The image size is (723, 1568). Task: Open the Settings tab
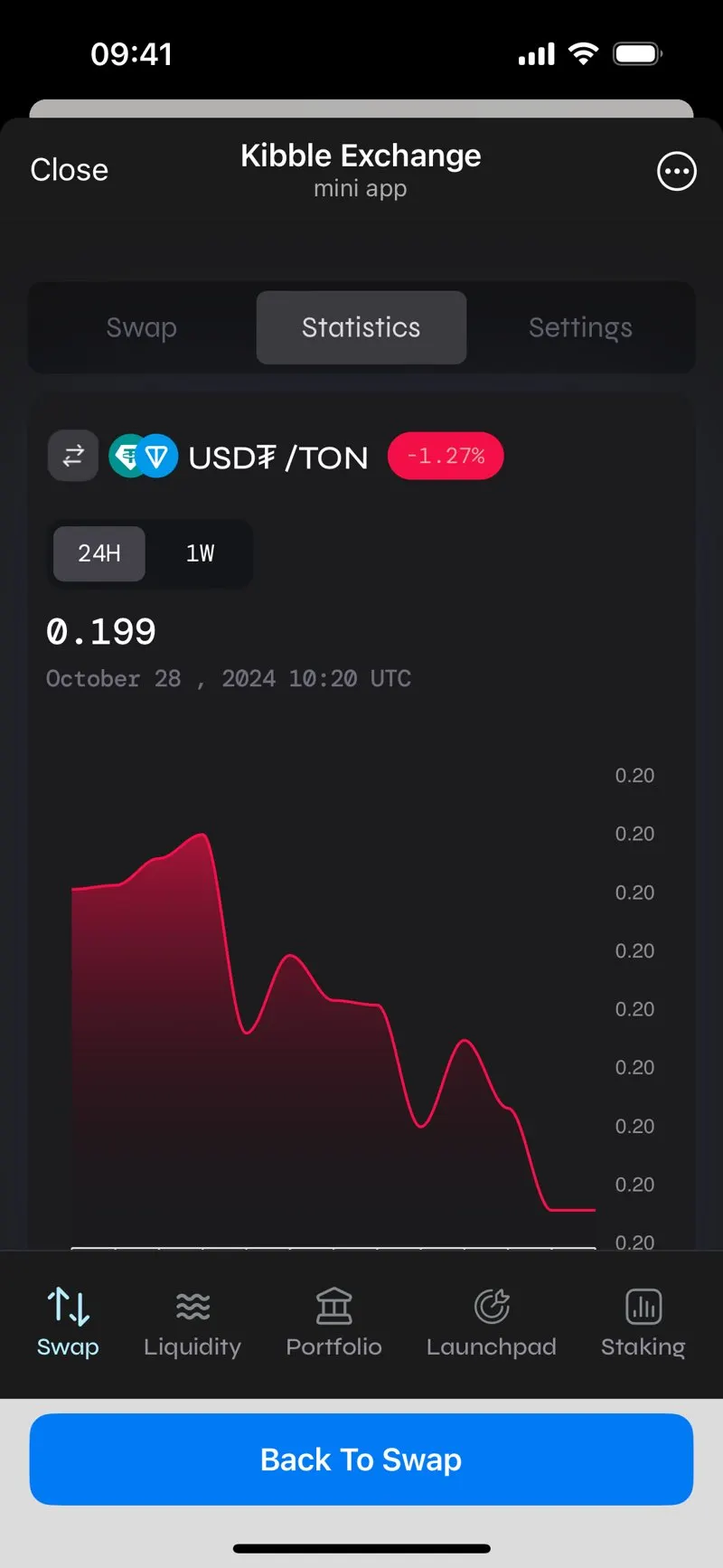point(580,327)
